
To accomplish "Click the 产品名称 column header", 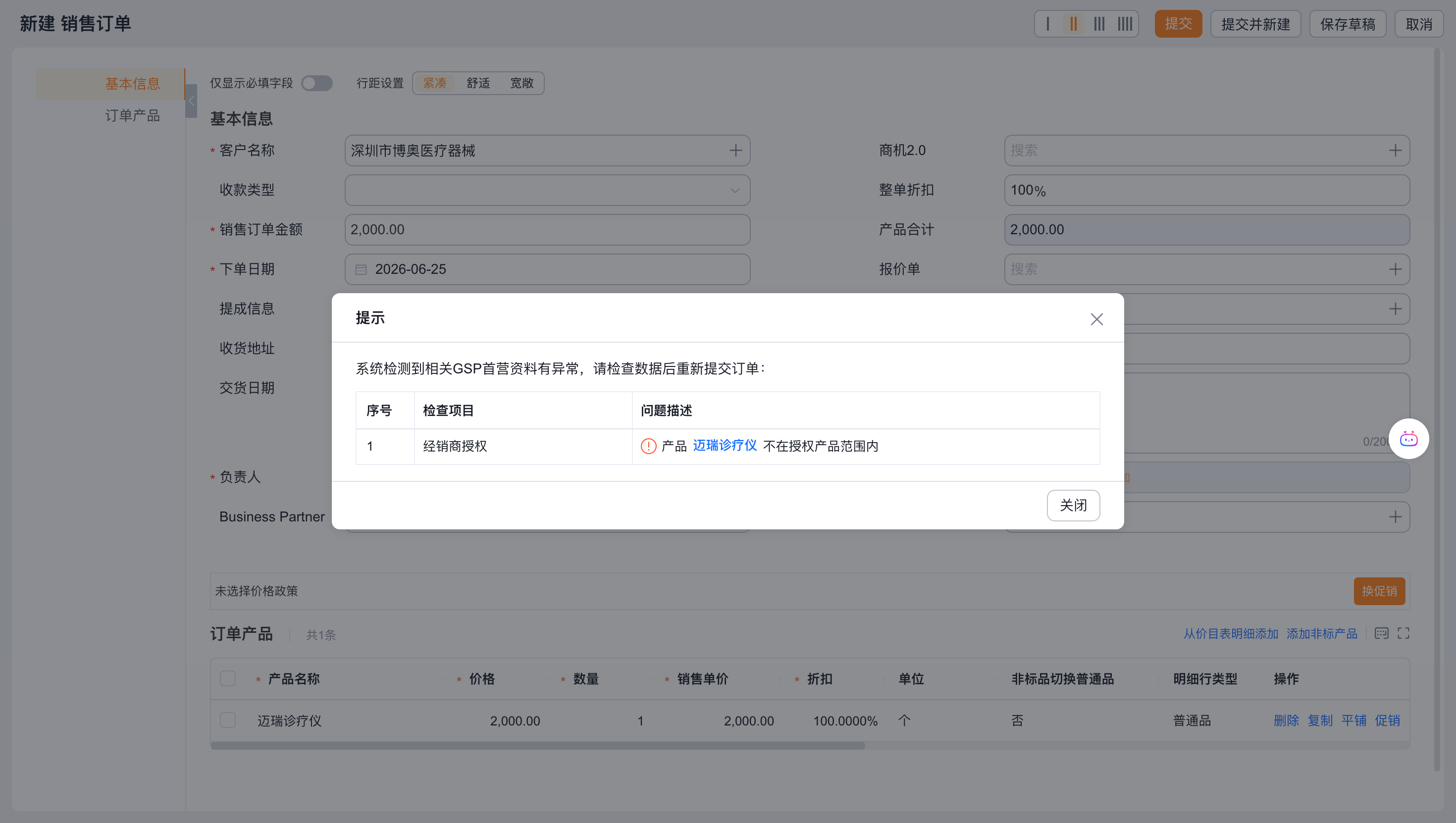I will click(x=293, y=679).
